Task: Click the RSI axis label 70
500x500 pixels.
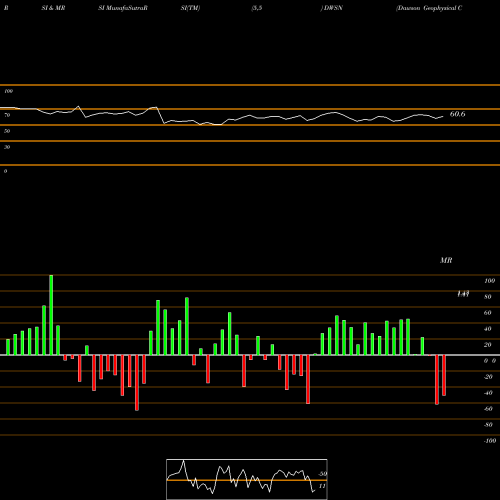Action: pyautogui.click(x=7, y=115)
